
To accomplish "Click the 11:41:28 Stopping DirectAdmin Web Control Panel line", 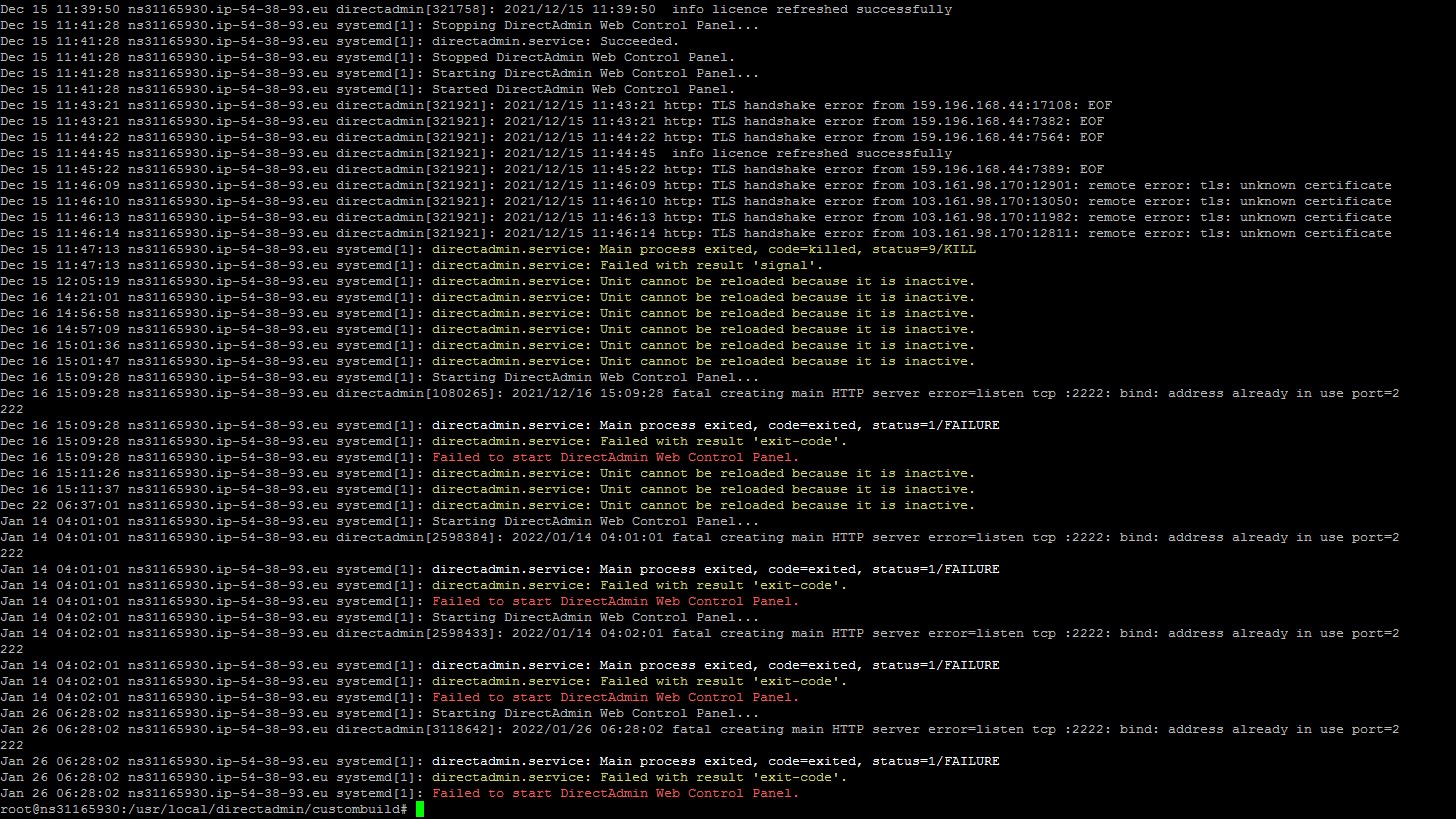I will pos(380,25).
